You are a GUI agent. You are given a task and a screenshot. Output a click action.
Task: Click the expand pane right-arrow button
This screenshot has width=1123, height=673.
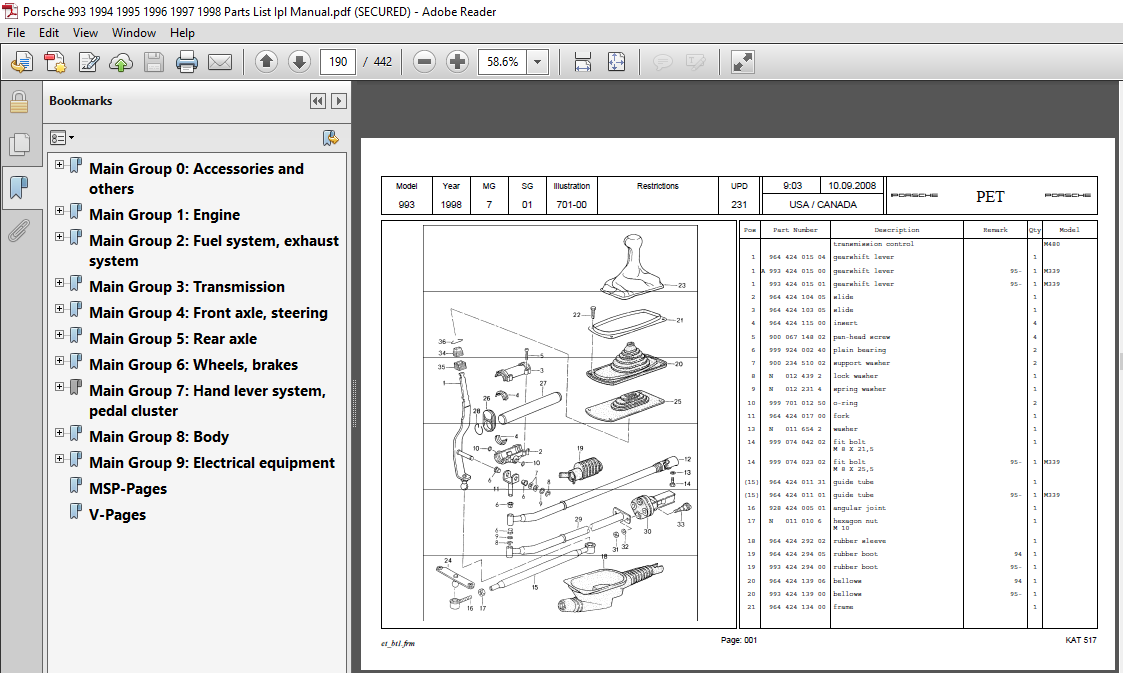(x=339, y=101)
